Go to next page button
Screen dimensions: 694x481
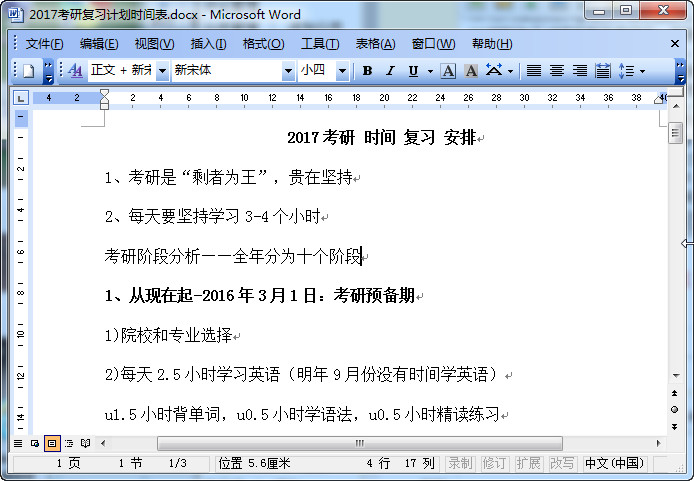point(675,427)
